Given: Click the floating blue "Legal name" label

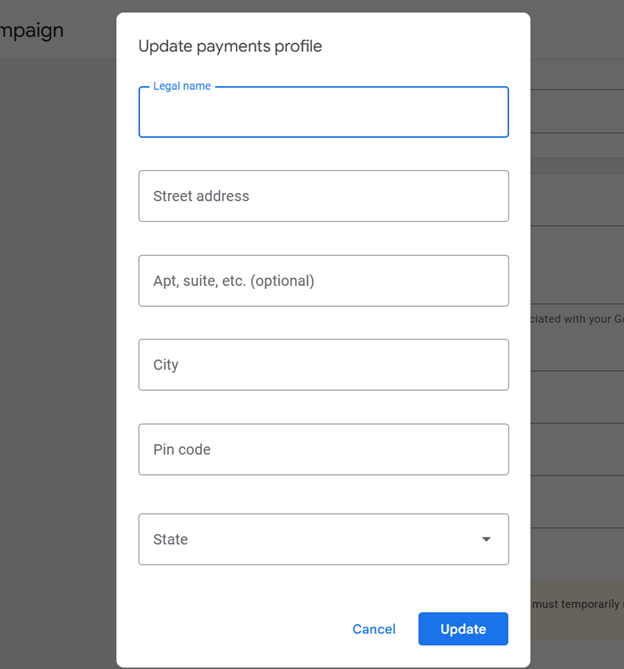Looking at the screenshot, I should pyautogui.click(x=182, y=86).
